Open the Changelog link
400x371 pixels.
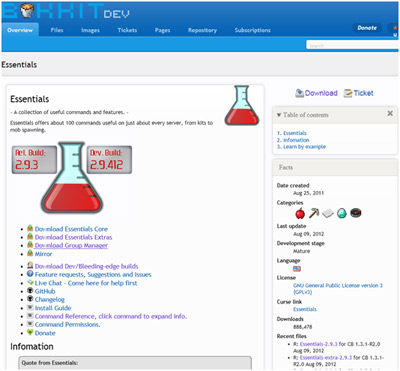pyautogui.click(x=50, y=300)
